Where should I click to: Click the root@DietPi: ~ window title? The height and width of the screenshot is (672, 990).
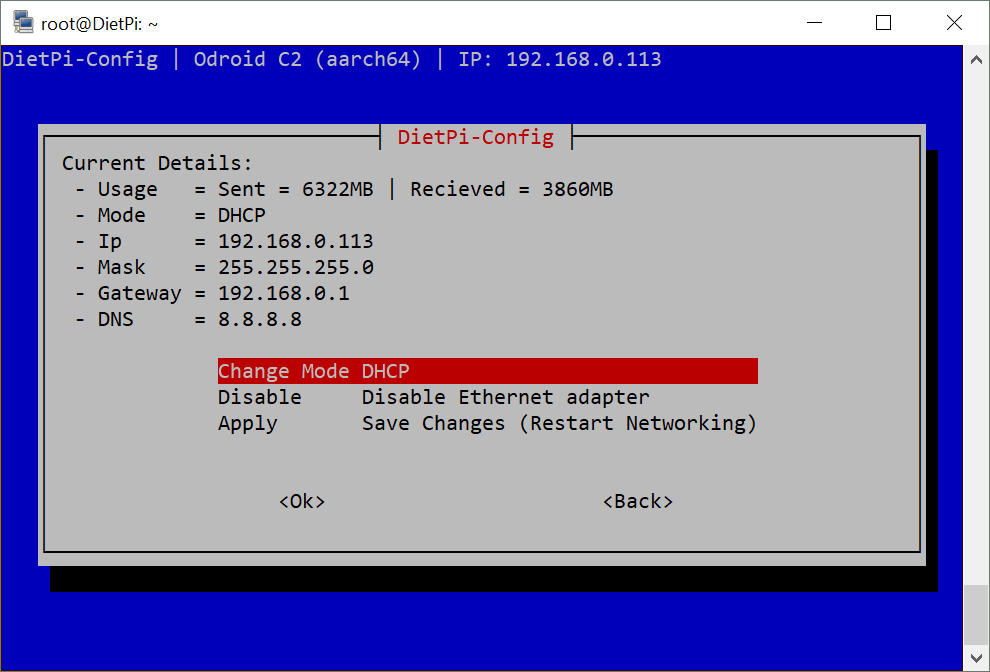[x=99, y=24]
